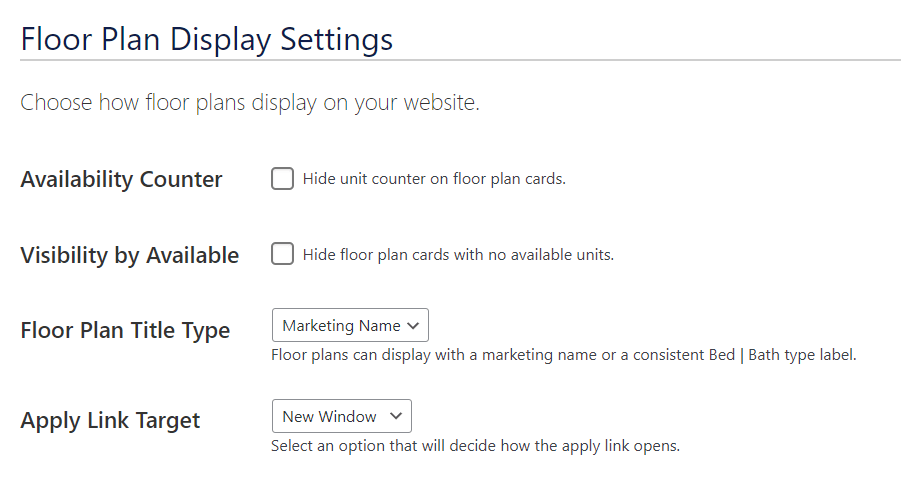Click the Apply Link Target label
This screenshot has height=477, width=901.
click(110, 421)
